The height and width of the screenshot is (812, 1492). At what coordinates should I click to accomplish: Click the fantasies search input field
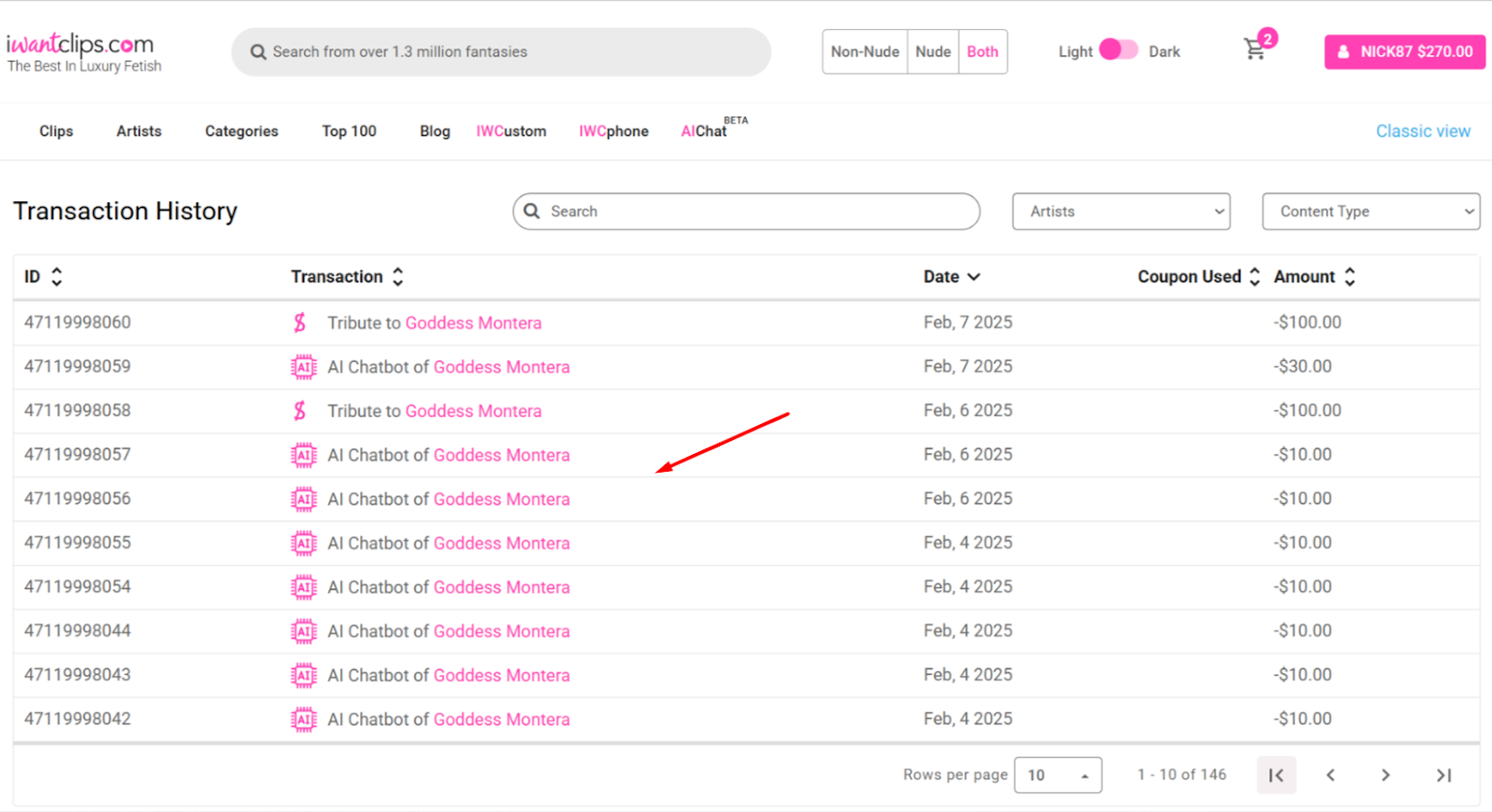pos(501,52)
